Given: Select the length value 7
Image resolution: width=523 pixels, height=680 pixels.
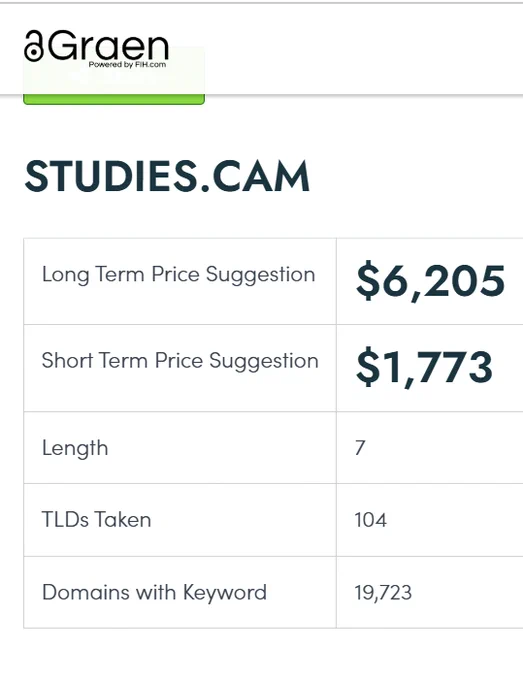Looking at the screenshot, I should click(360, 448).
